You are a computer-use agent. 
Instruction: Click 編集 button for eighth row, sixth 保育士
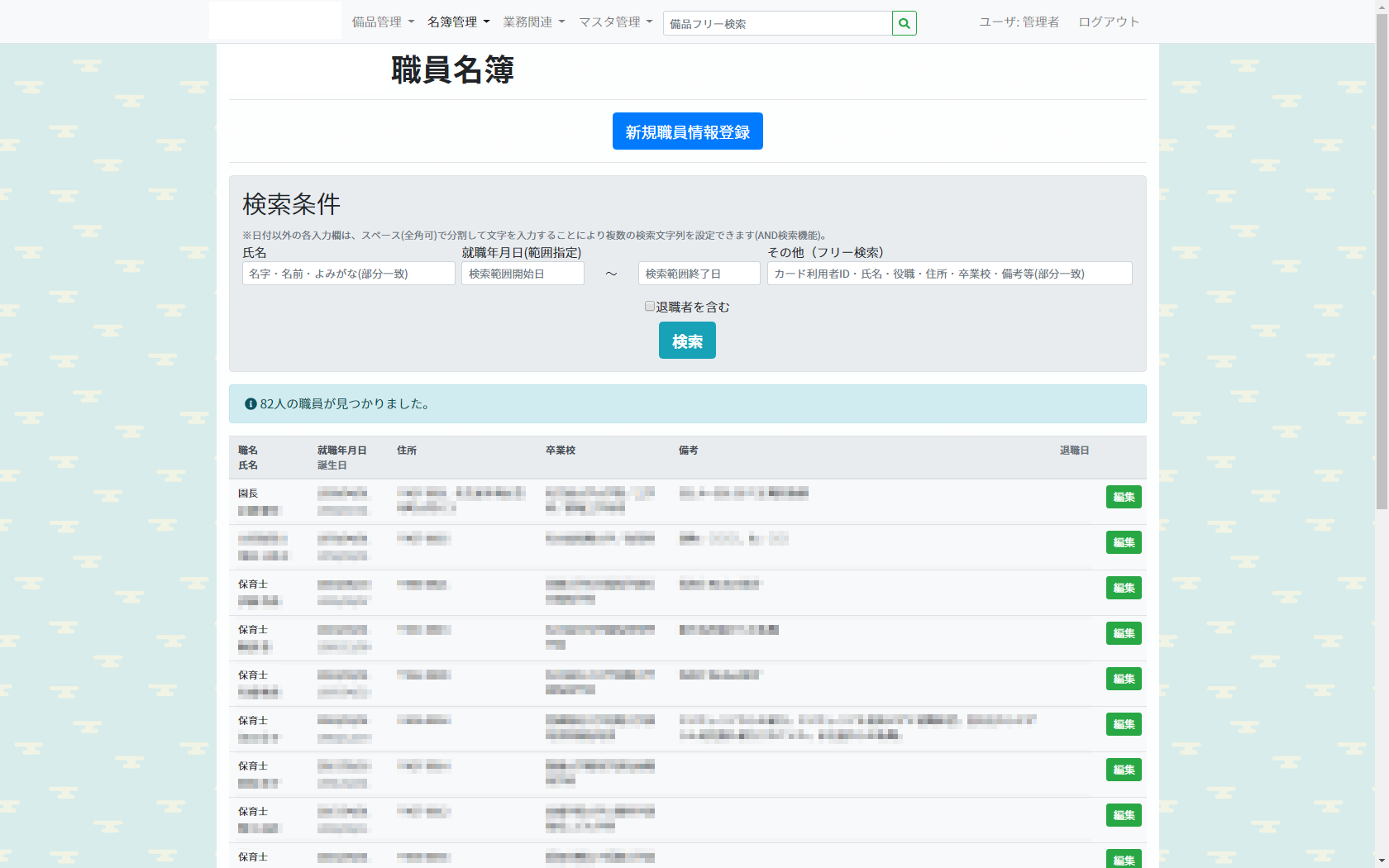[x=1124, y=815]
